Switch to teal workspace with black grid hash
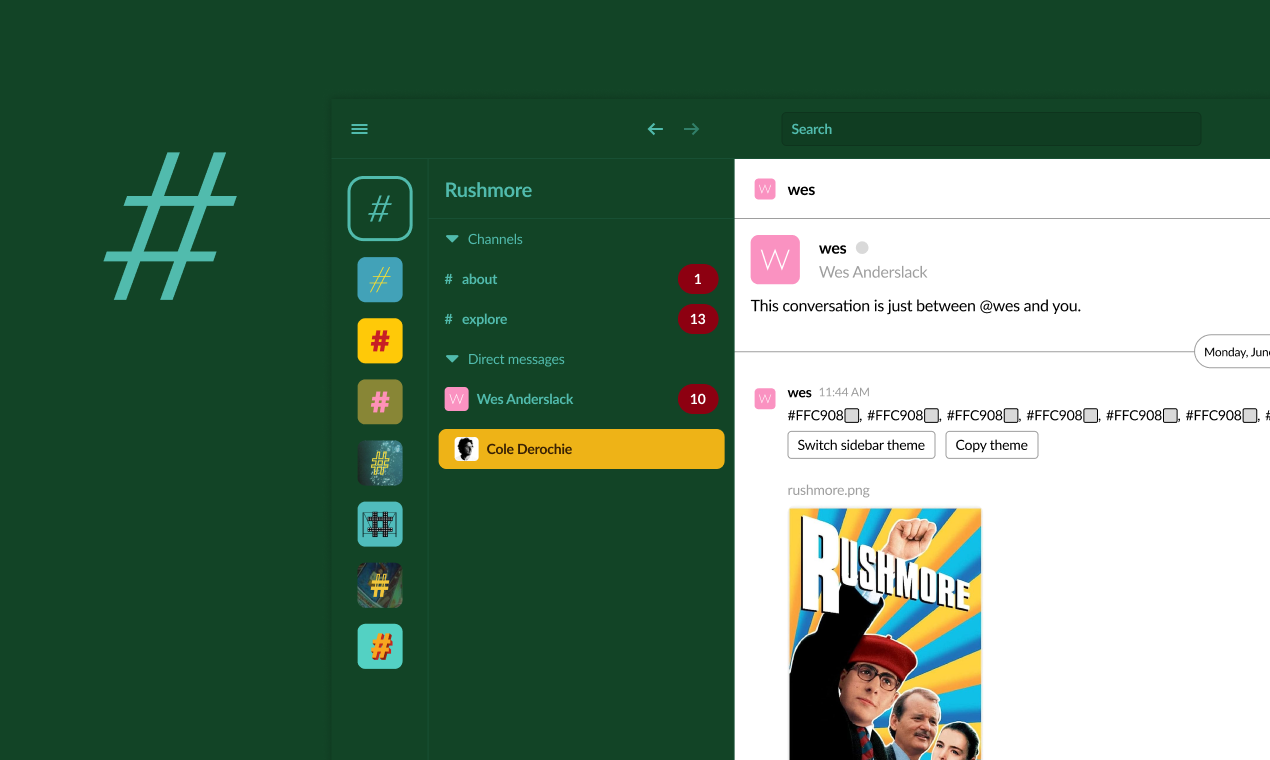 click(x=380, y=524)
